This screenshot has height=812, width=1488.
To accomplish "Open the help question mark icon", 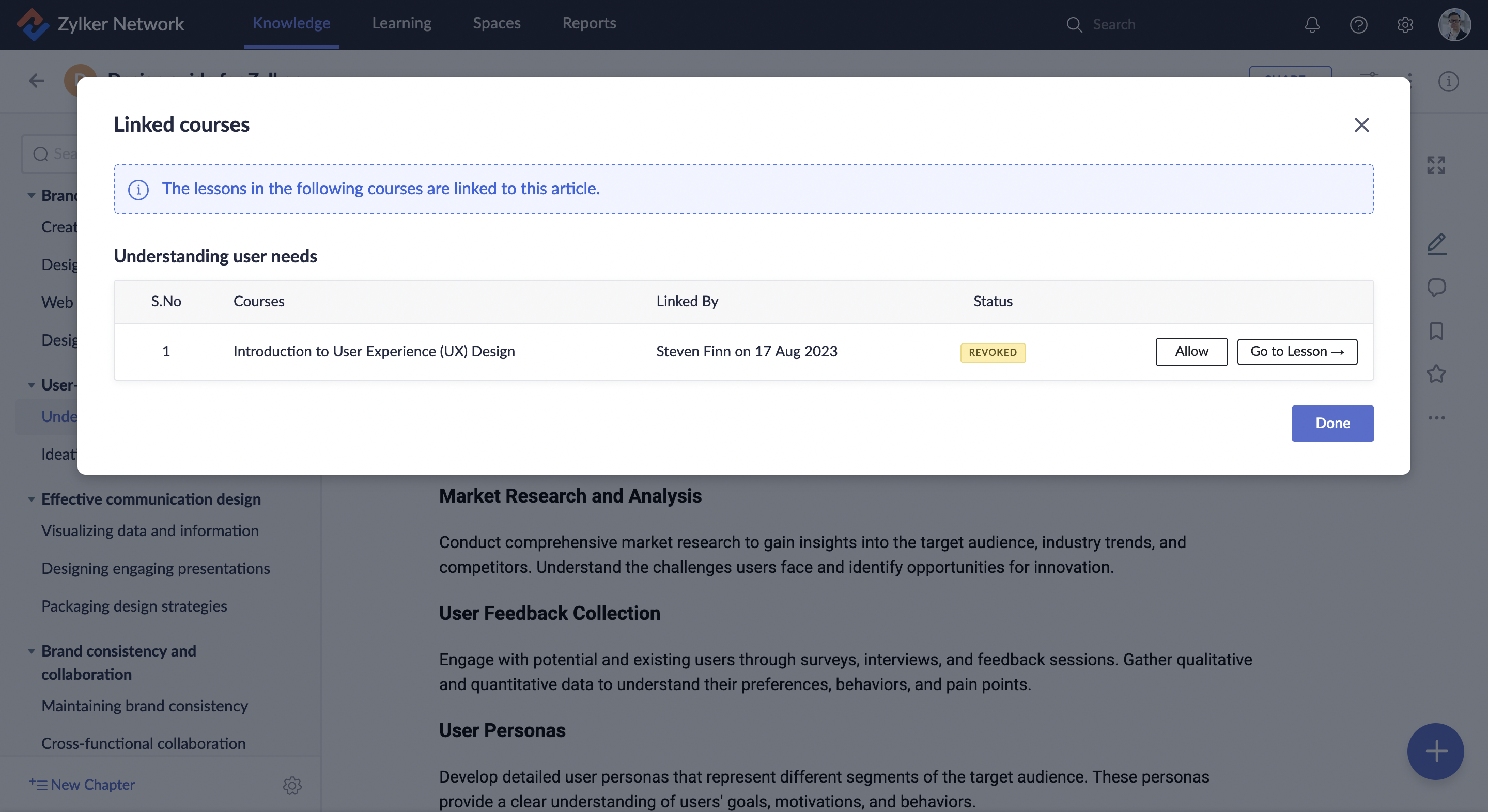I will [1358, 24].
